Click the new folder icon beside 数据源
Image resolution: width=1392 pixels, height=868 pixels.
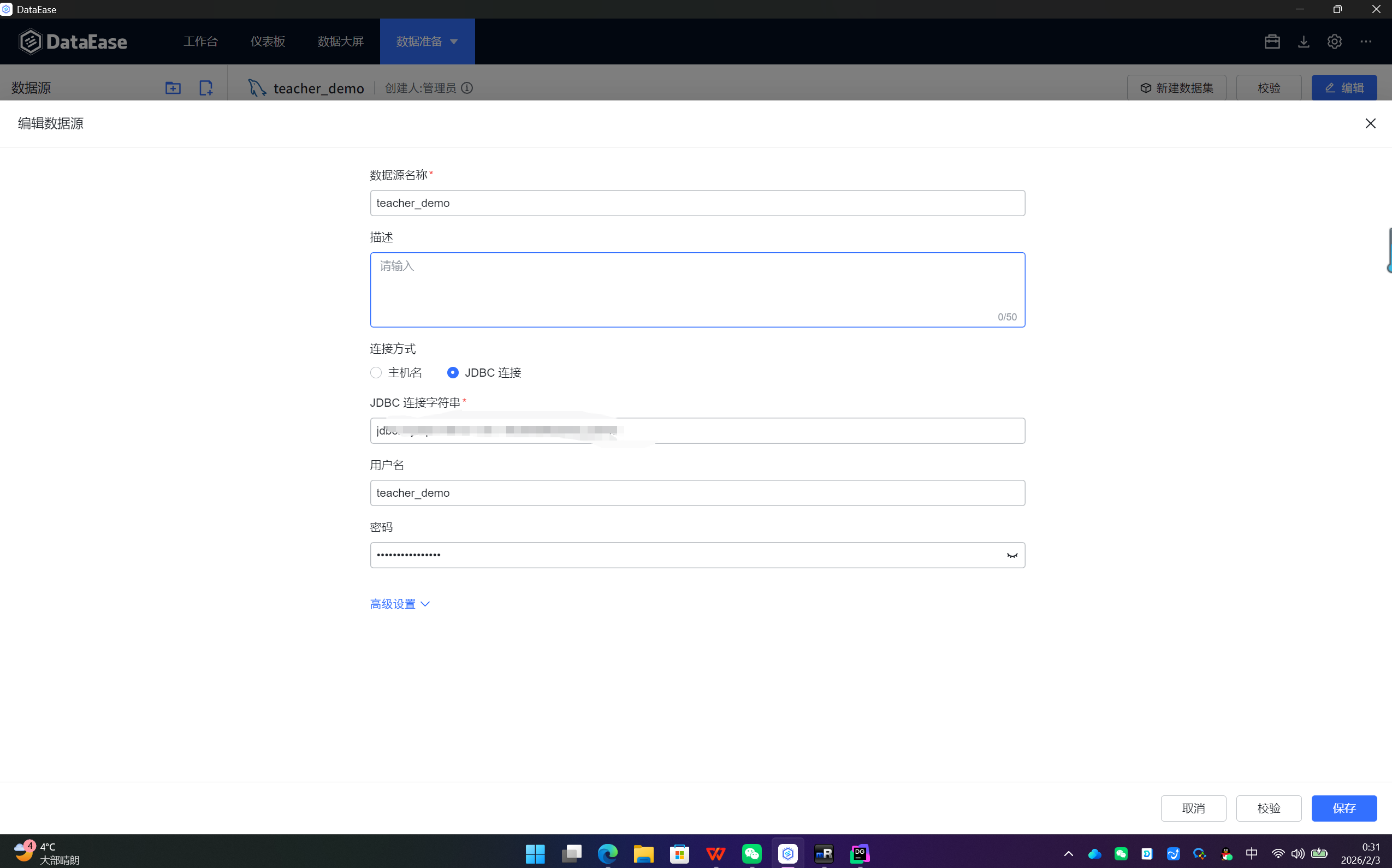pyautogui.click(x=173, y=88)
